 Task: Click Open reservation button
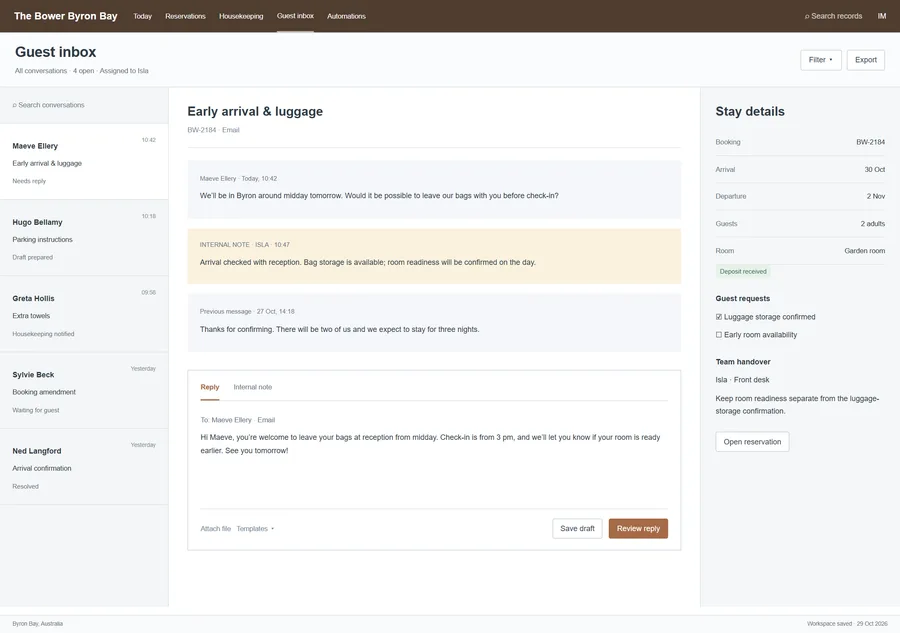[x=752, y=442]
